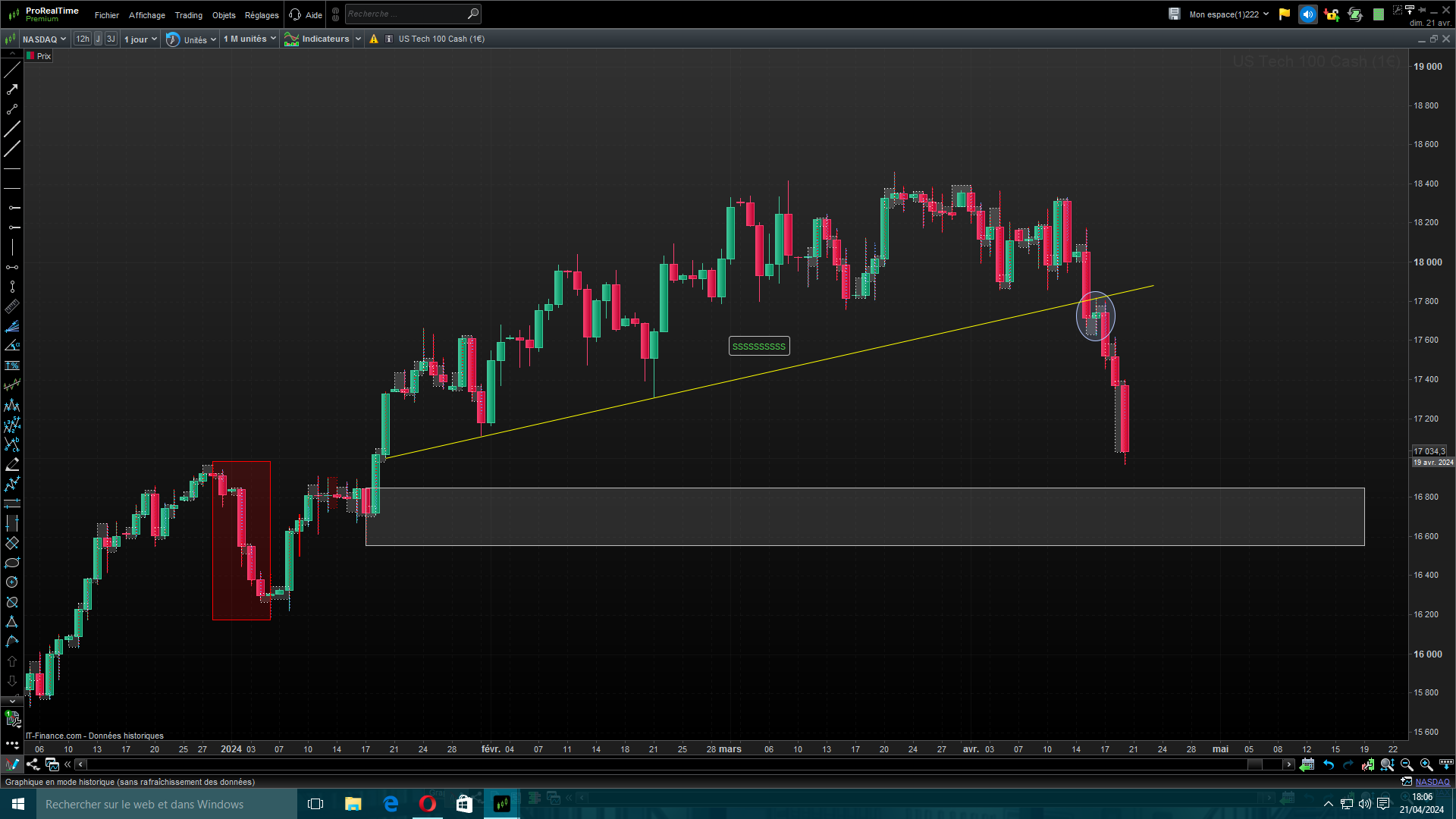Image resolution: width=1456 pixels, height=819 pixels.
Task: Open the NASDAQ instrument dropdown
Action: tap(44, 39)
